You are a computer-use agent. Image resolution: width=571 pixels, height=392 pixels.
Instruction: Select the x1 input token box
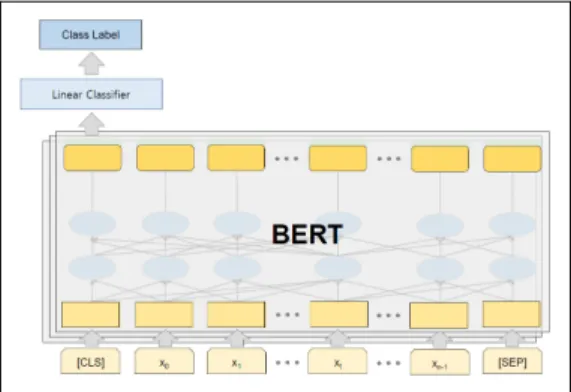click(237, 361)
